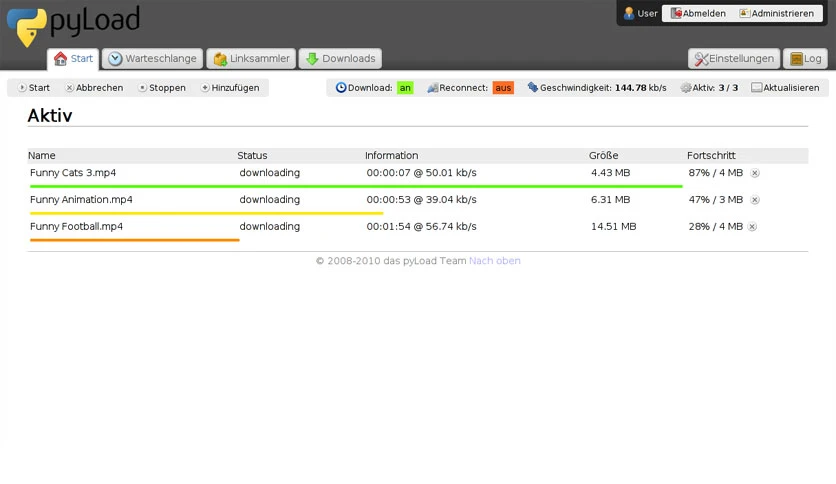Click '87% / 4 MB' progress text

click(x=716, y=173)
